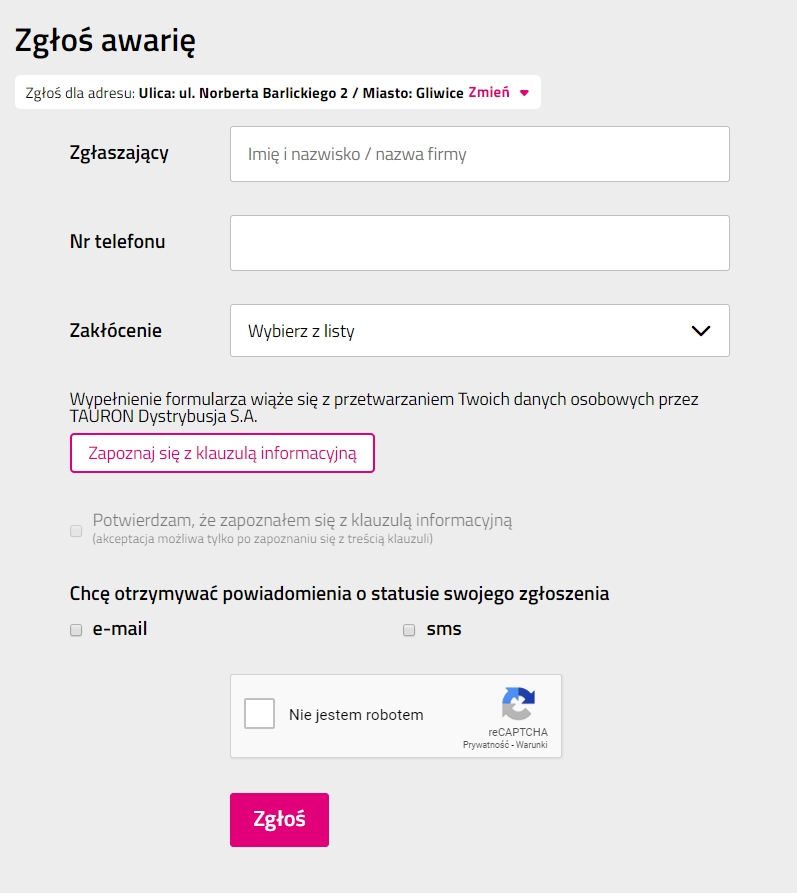This screenshot has width=797, height=893.
Task: Focus the 'Imię i nazwisko' input field
Action: (x=479, y=154)
